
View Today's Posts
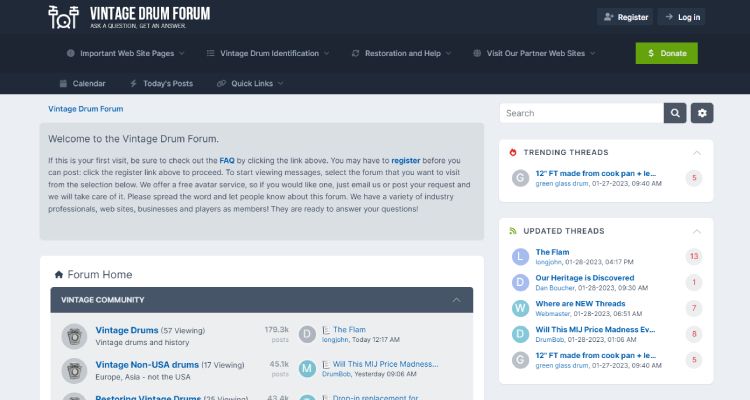[x=161, y=83]
